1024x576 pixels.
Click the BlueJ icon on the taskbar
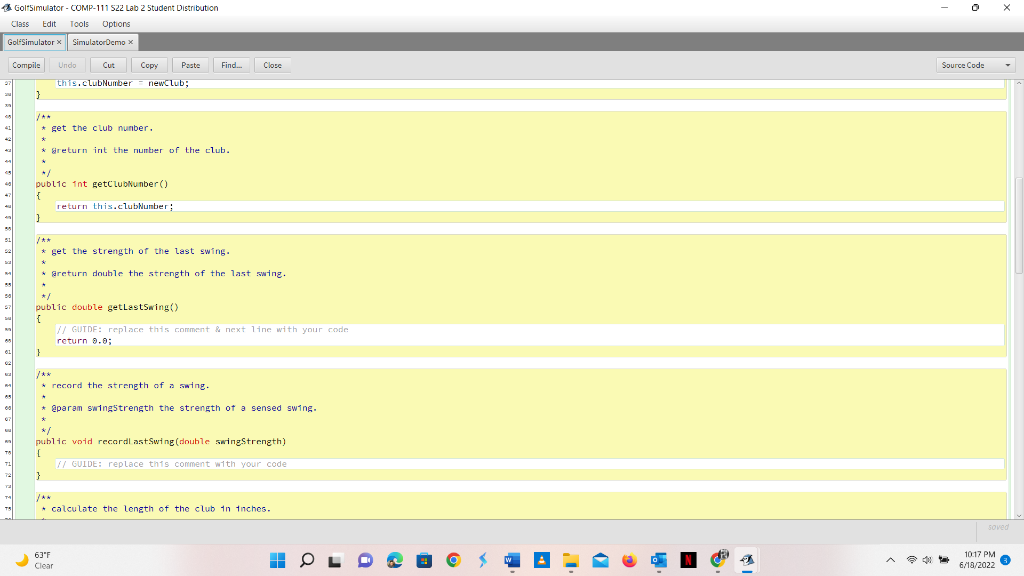point(747,560)
